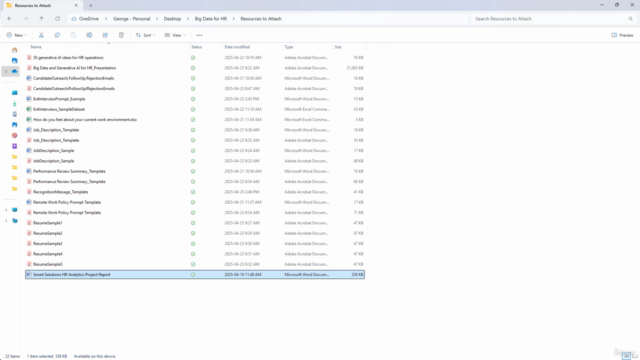Click the Copy icon in toolbar
Screen dimensions: 640x360
57,35
